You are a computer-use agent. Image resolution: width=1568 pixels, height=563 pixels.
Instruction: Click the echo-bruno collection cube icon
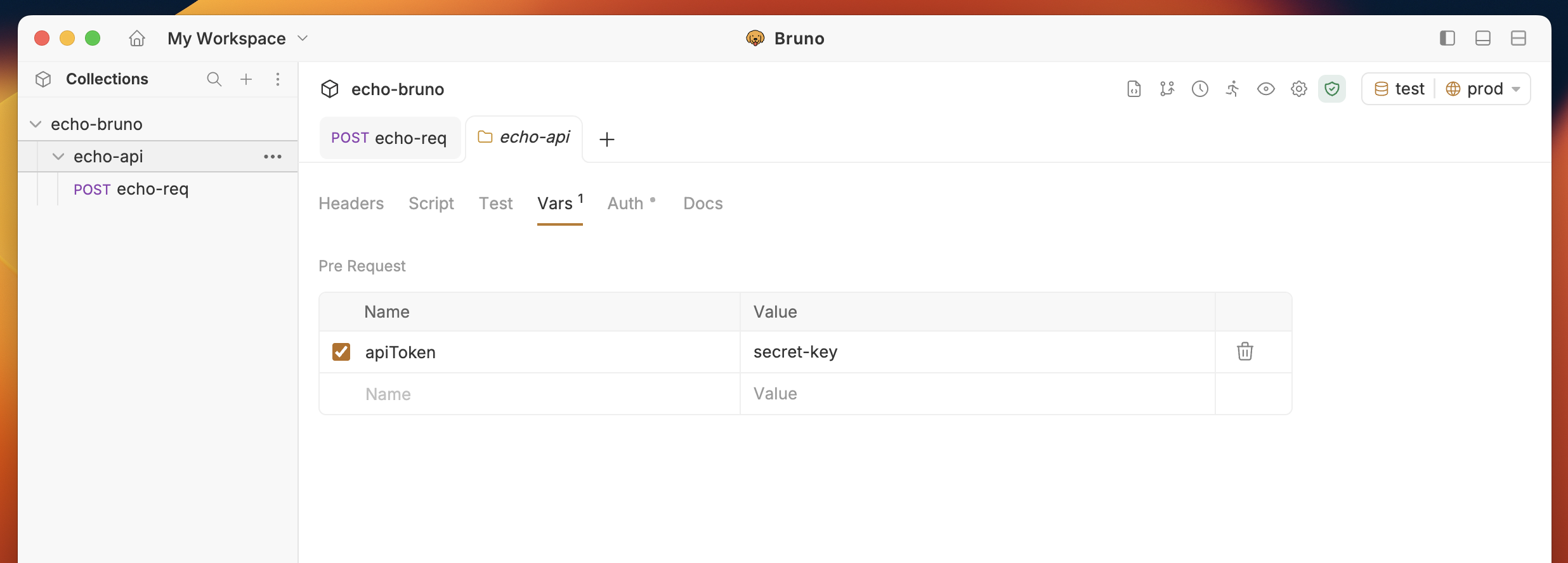tap(330, 89)
